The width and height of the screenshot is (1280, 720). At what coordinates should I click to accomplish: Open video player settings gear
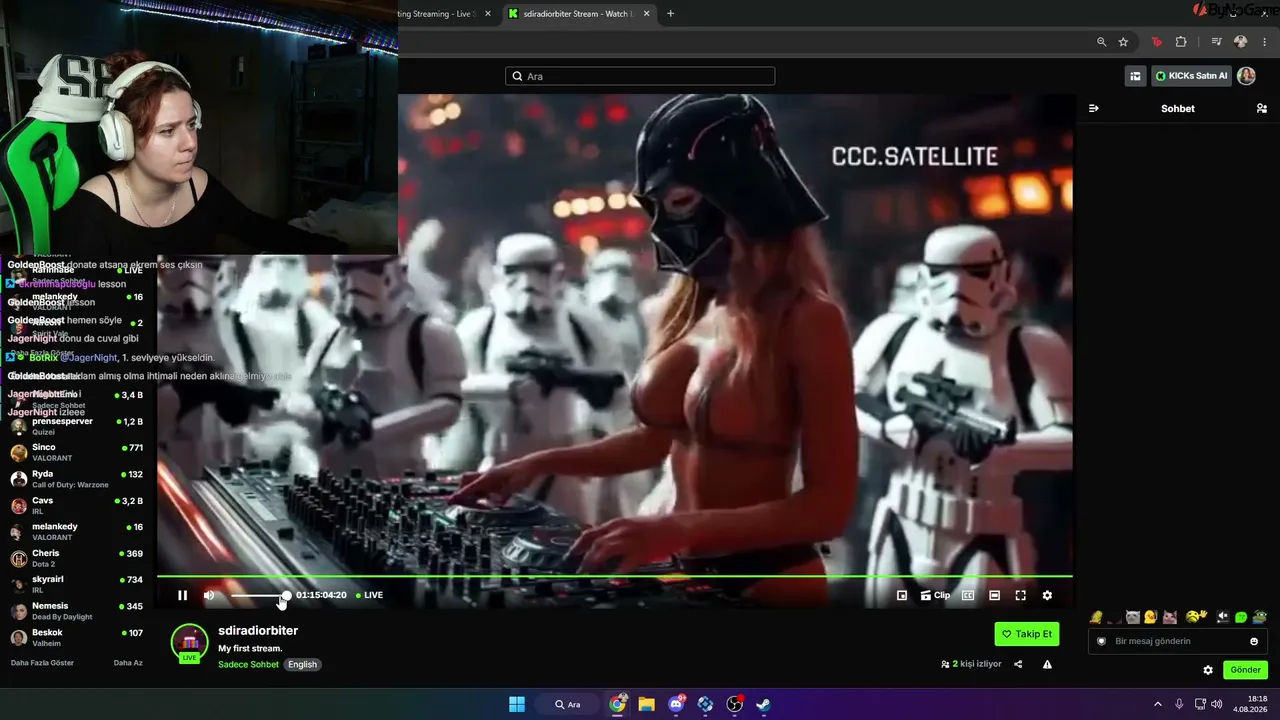pyautogui.click(x=1047, y=595)
